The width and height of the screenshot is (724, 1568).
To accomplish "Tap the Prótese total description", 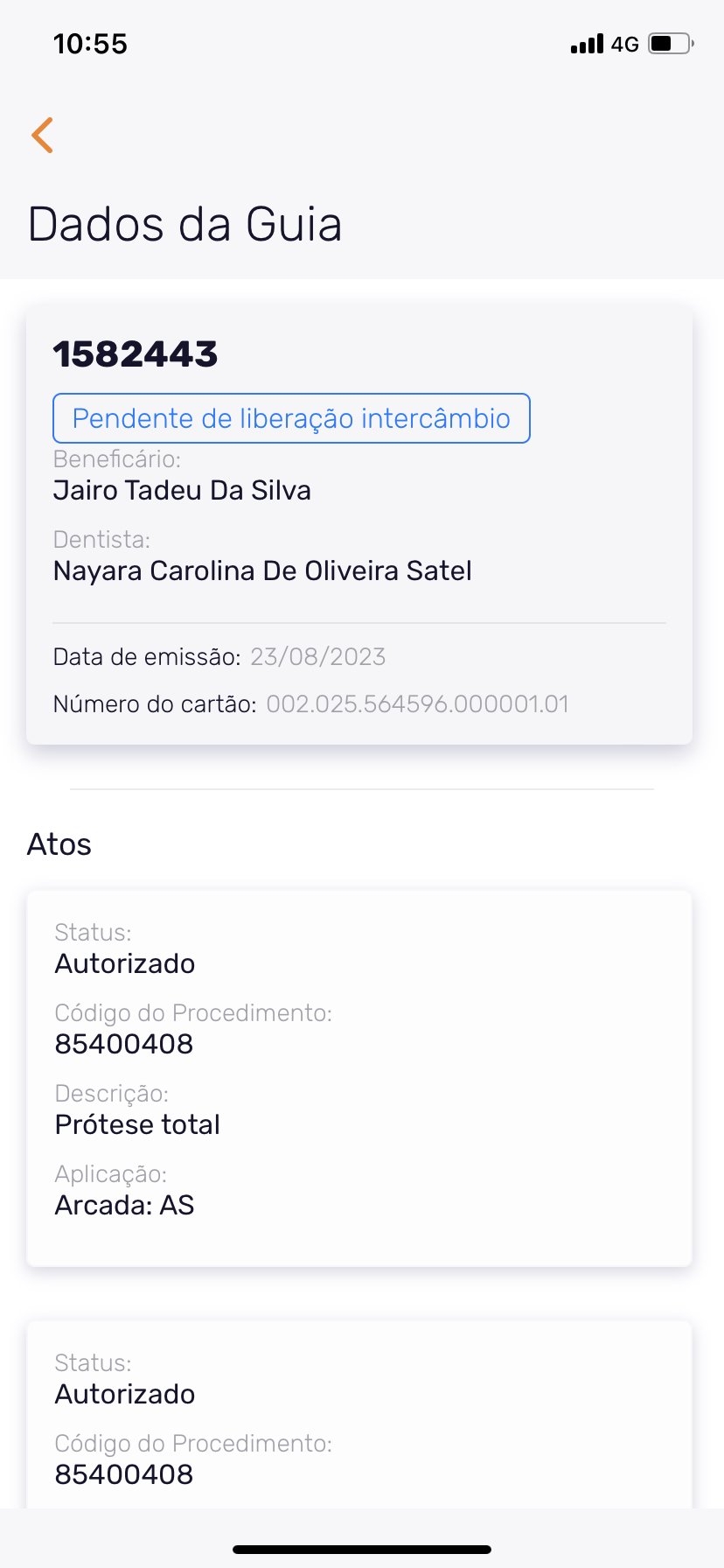I will click(137, 1124).
